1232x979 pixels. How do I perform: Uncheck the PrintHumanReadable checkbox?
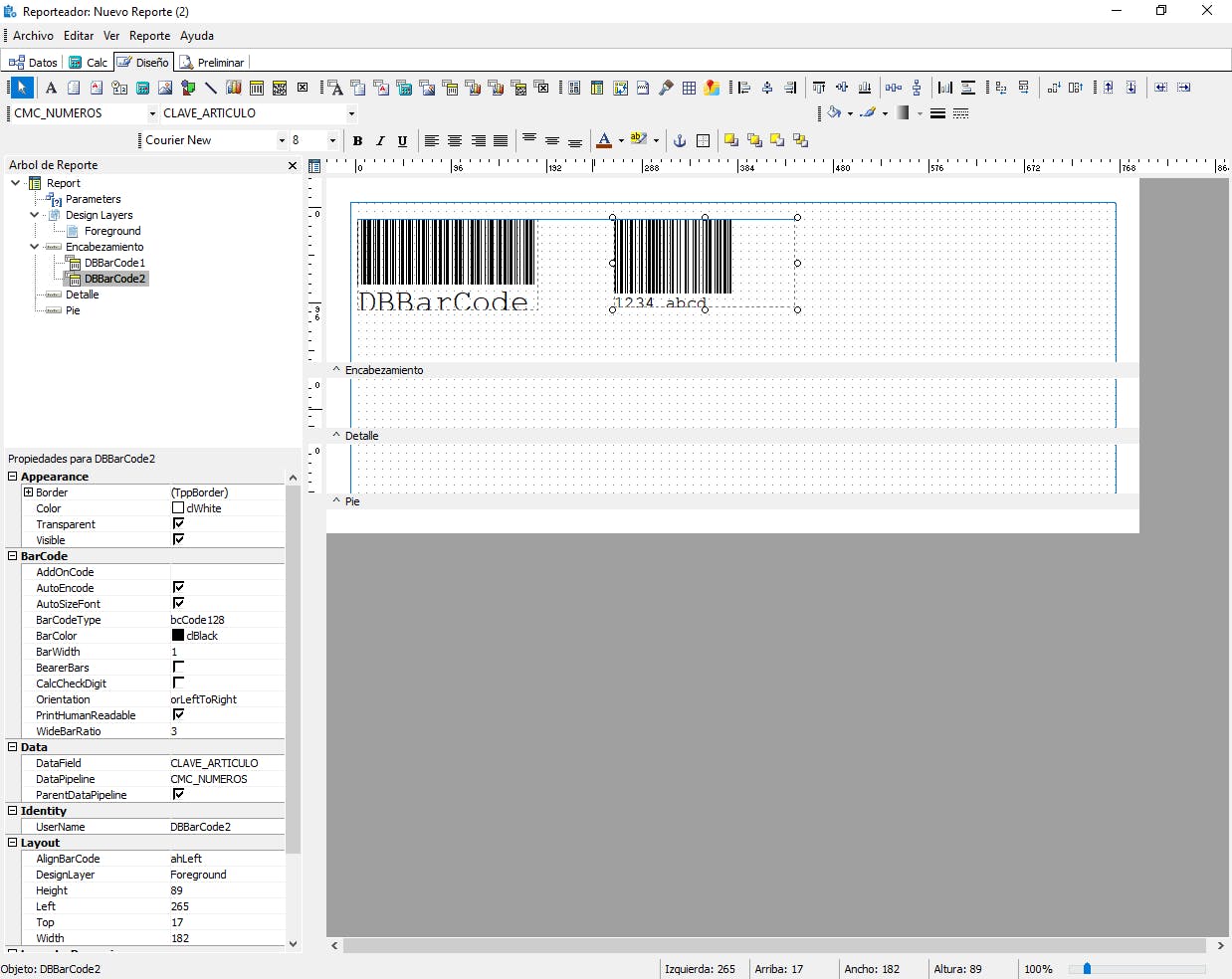(178, 714)
